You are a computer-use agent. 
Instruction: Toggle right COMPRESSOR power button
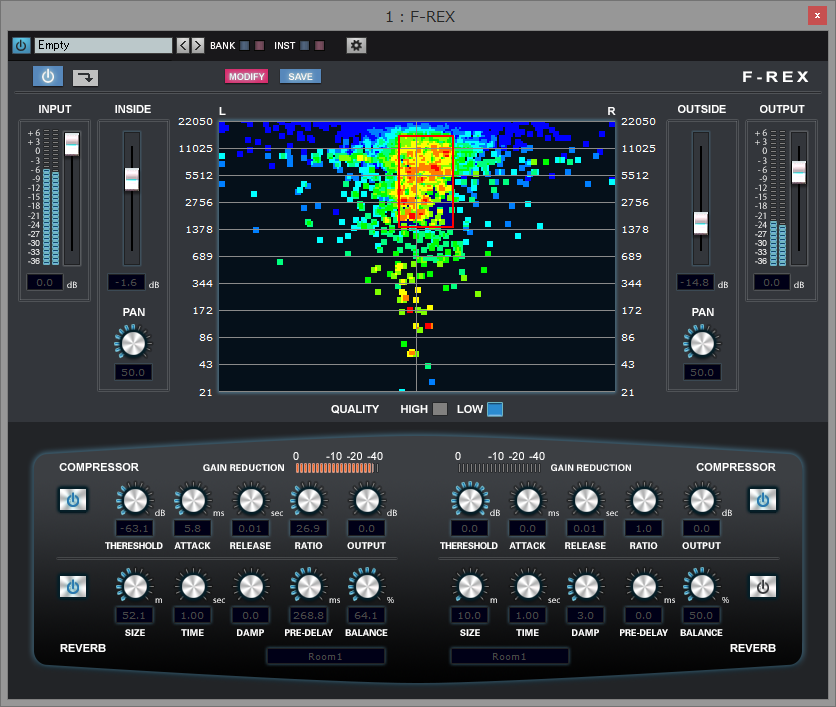tap(763, 500)
